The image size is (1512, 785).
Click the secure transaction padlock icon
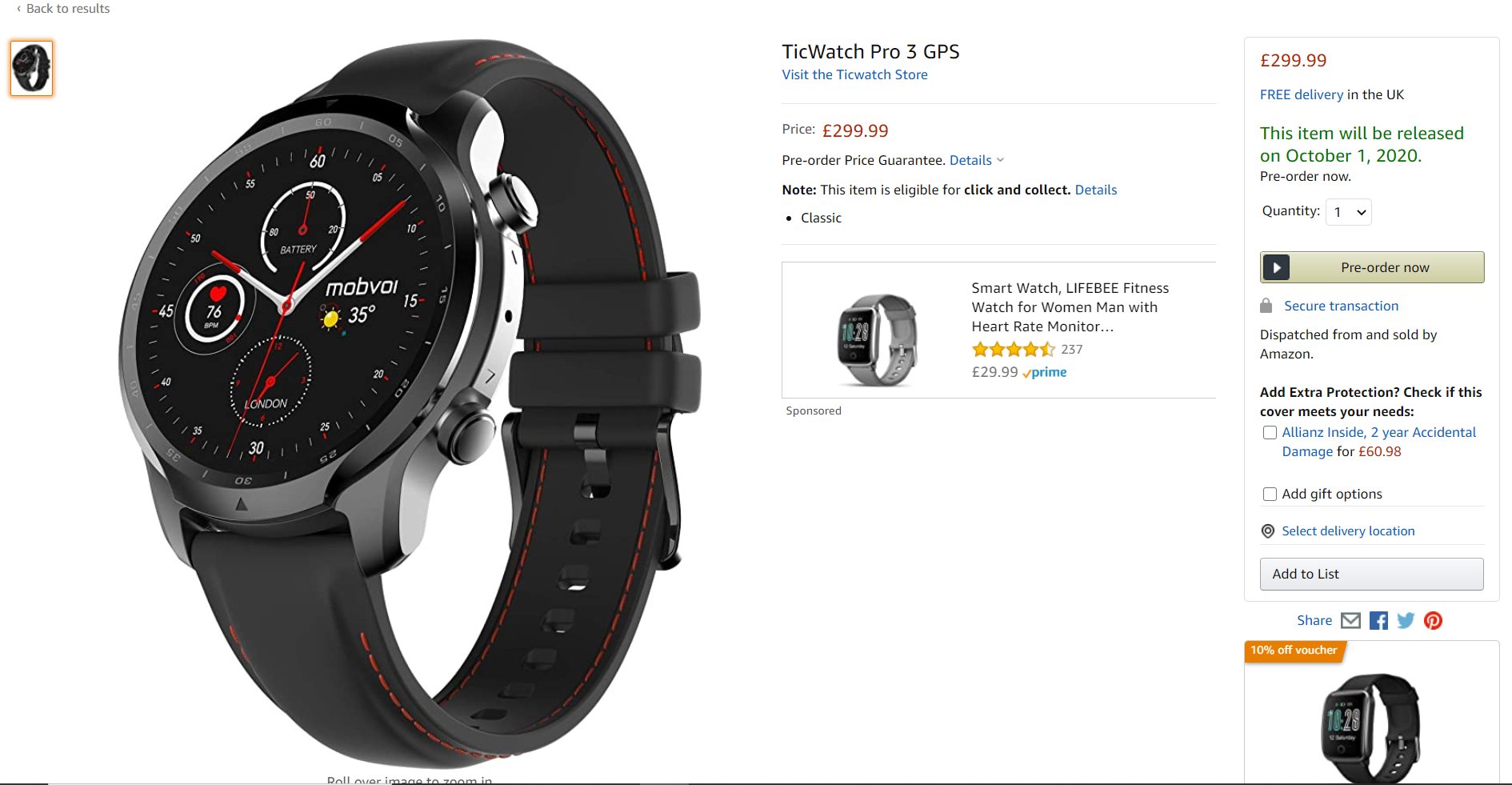[x=1266, y=306]
